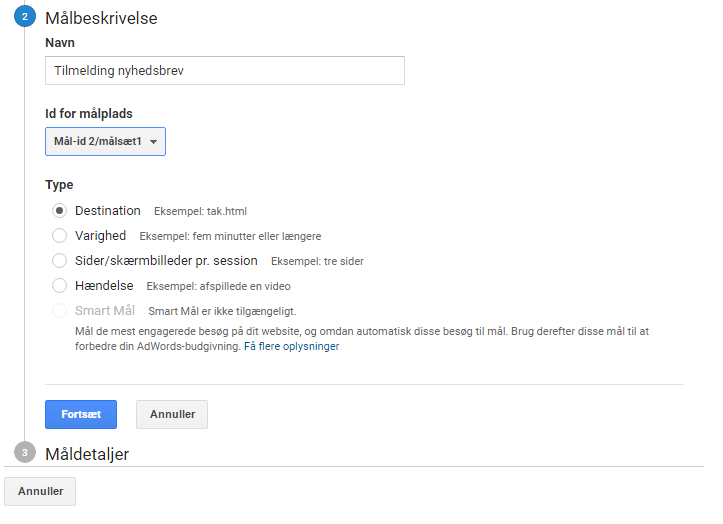This screenshot has width=723, height=524.
Task: Click the Sider/skærmbilleder pr. session label
Action: point(166,261)
